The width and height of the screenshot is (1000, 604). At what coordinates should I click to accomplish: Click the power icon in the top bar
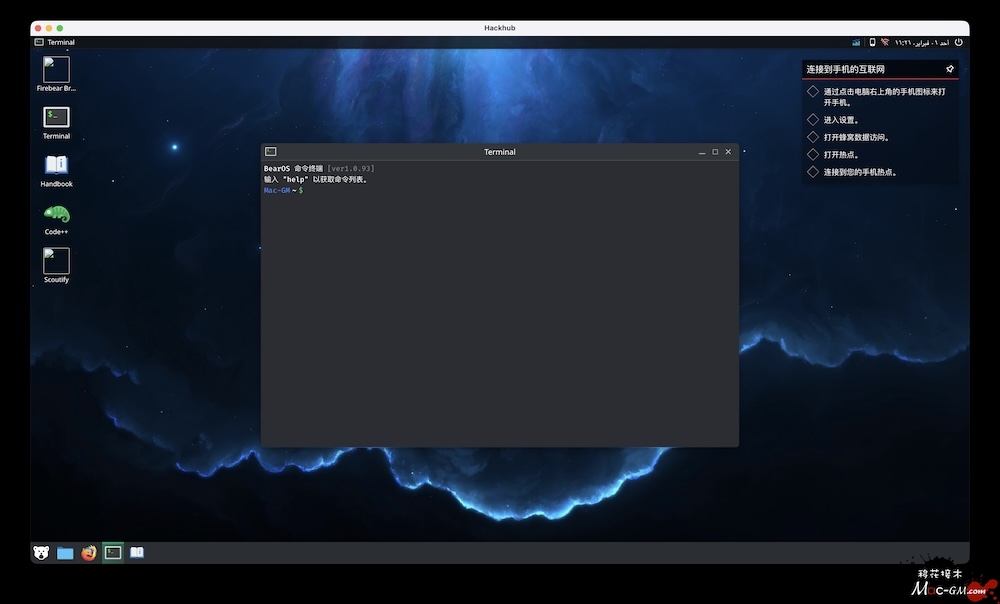point(958,43)
